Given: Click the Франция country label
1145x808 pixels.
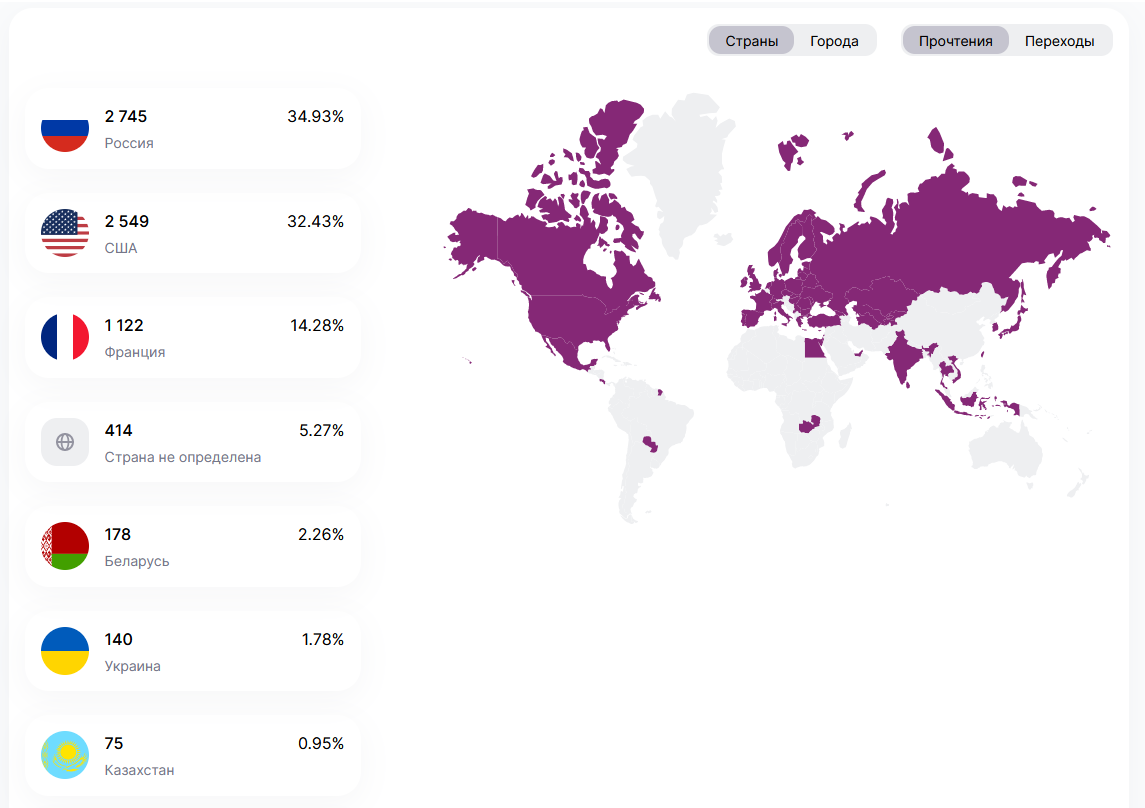Looking at the screenshot, I should [134, 352].
